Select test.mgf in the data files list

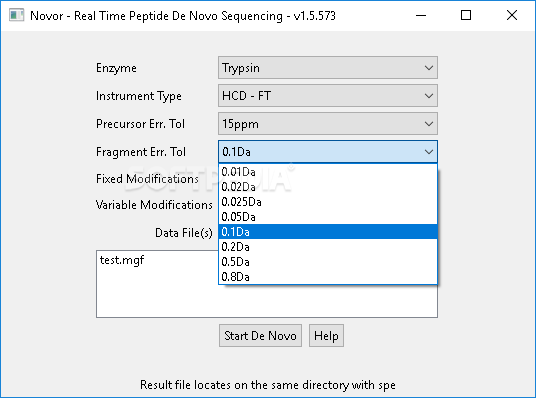tap(122, 260)
